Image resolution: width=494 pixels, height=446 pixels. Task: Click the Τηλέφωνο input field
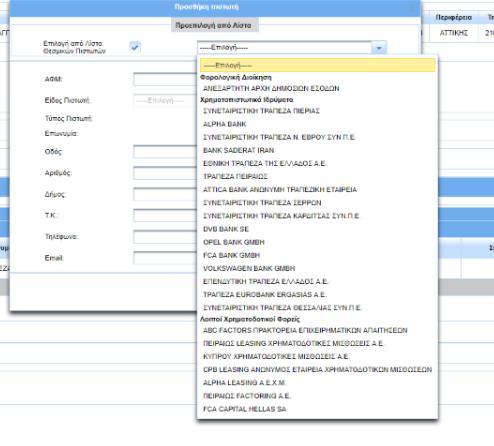(x=165, y=237)
